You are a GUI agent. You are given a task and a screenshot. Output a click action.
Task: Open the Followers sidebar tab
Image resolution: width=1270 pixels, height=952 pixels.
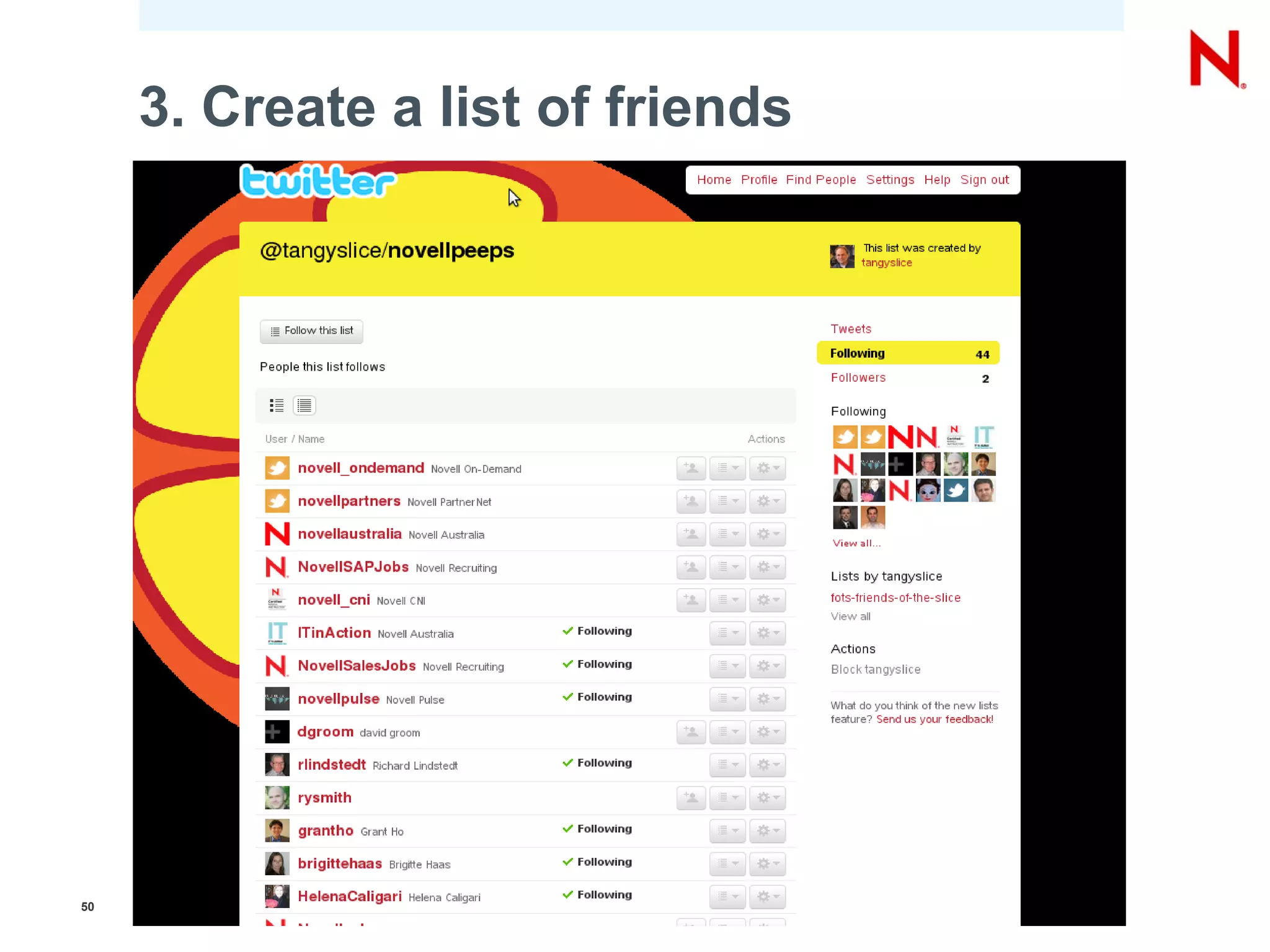(x=858, y=377)
